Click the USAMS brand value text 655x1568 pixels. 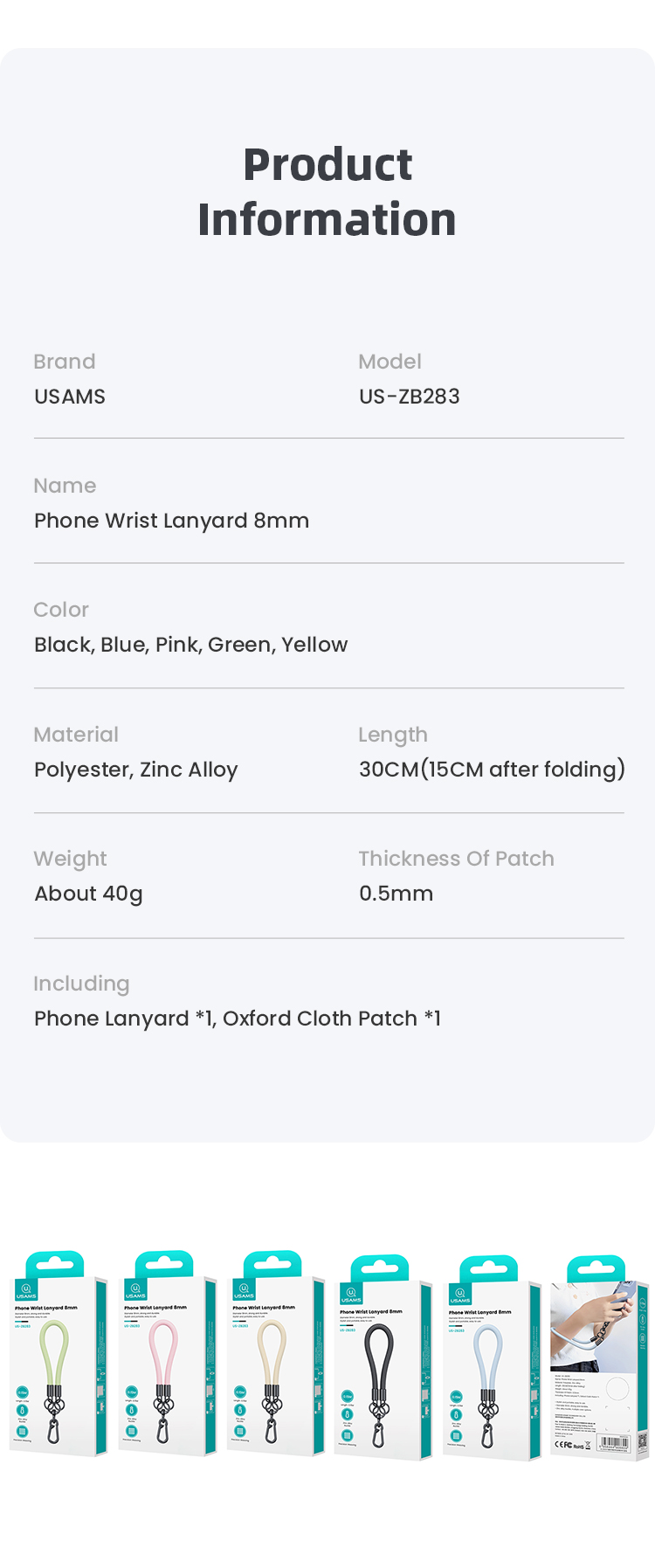(70, 397)
